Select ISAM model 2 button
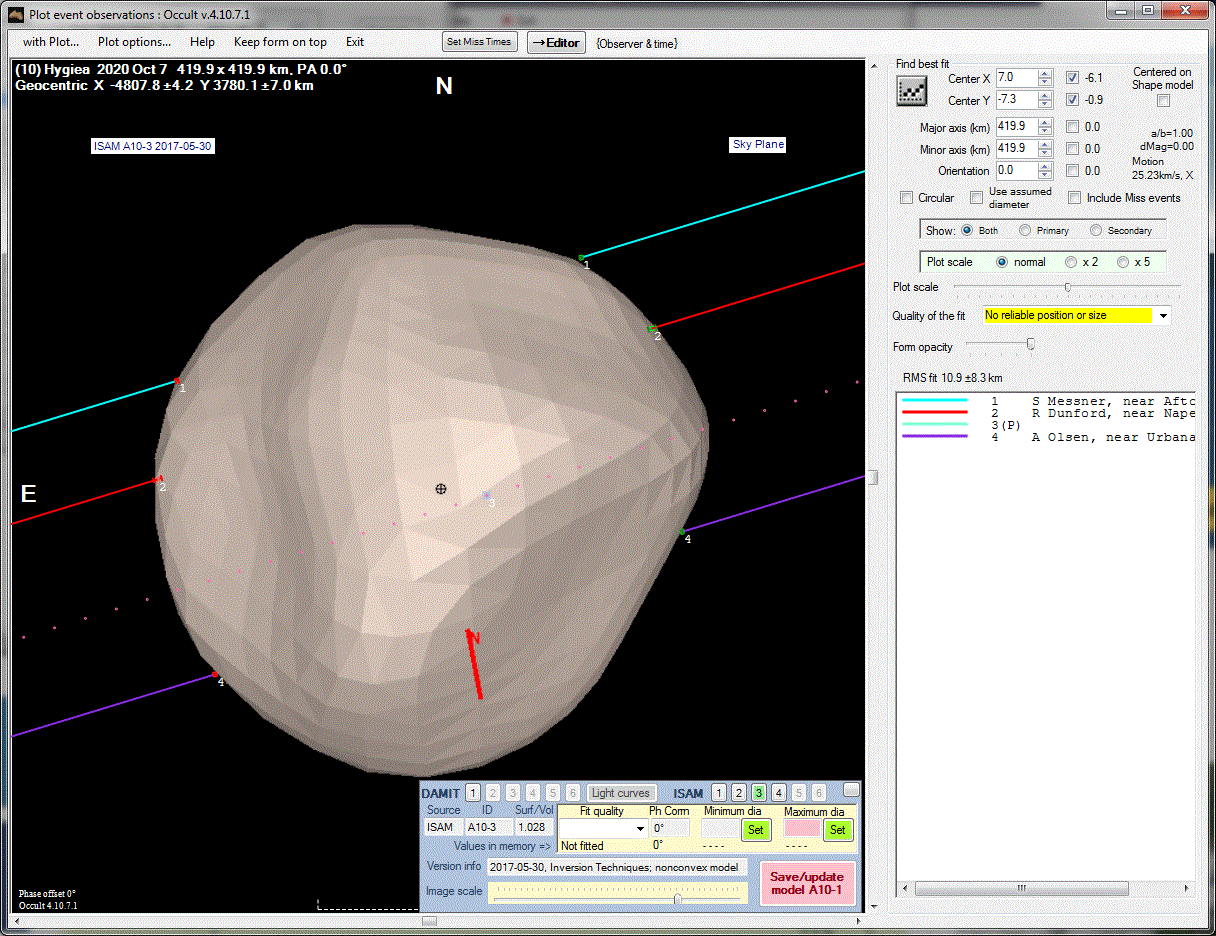Screen dimensions: 1216x936 click(x=739, y=793)
